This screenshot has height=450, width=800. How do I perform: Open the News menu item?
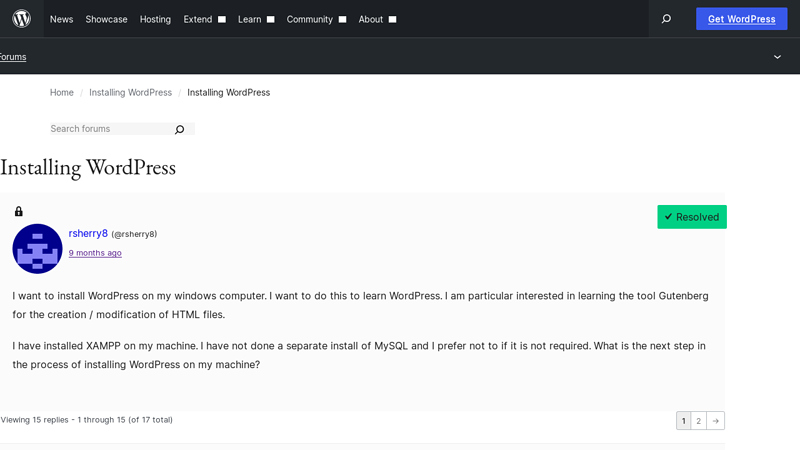(61, 19)
